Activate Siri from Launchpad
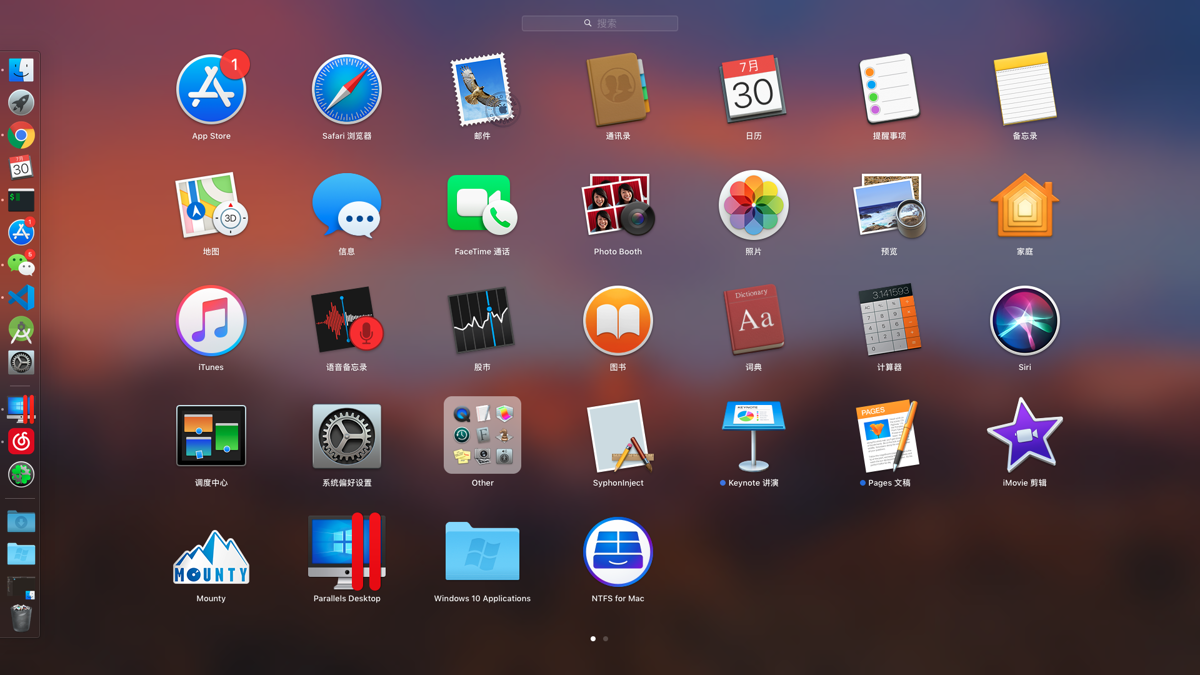 (1025, 321)
